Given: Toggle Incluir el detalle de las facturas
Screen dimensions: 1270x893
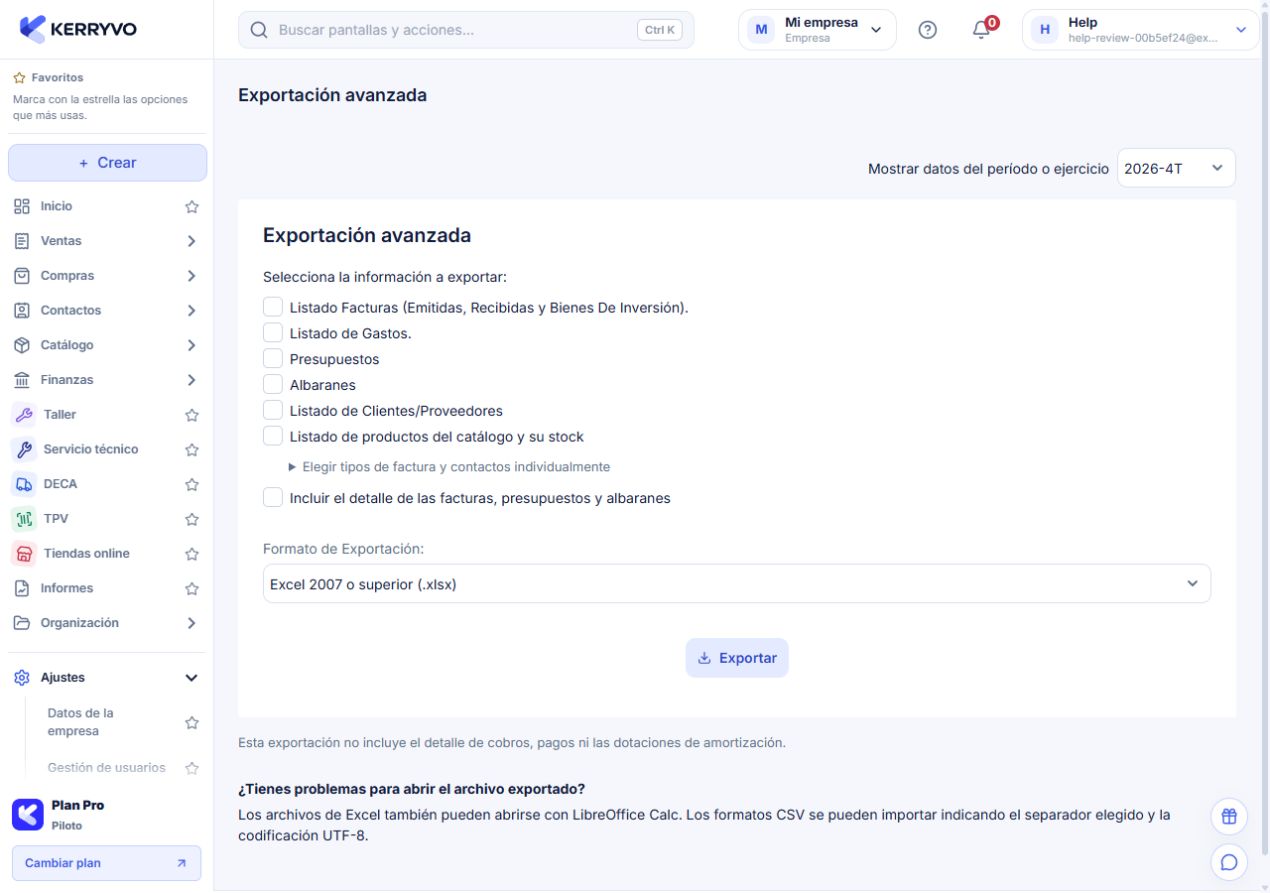Looking at the screenshot, I should tap(273, 497).
